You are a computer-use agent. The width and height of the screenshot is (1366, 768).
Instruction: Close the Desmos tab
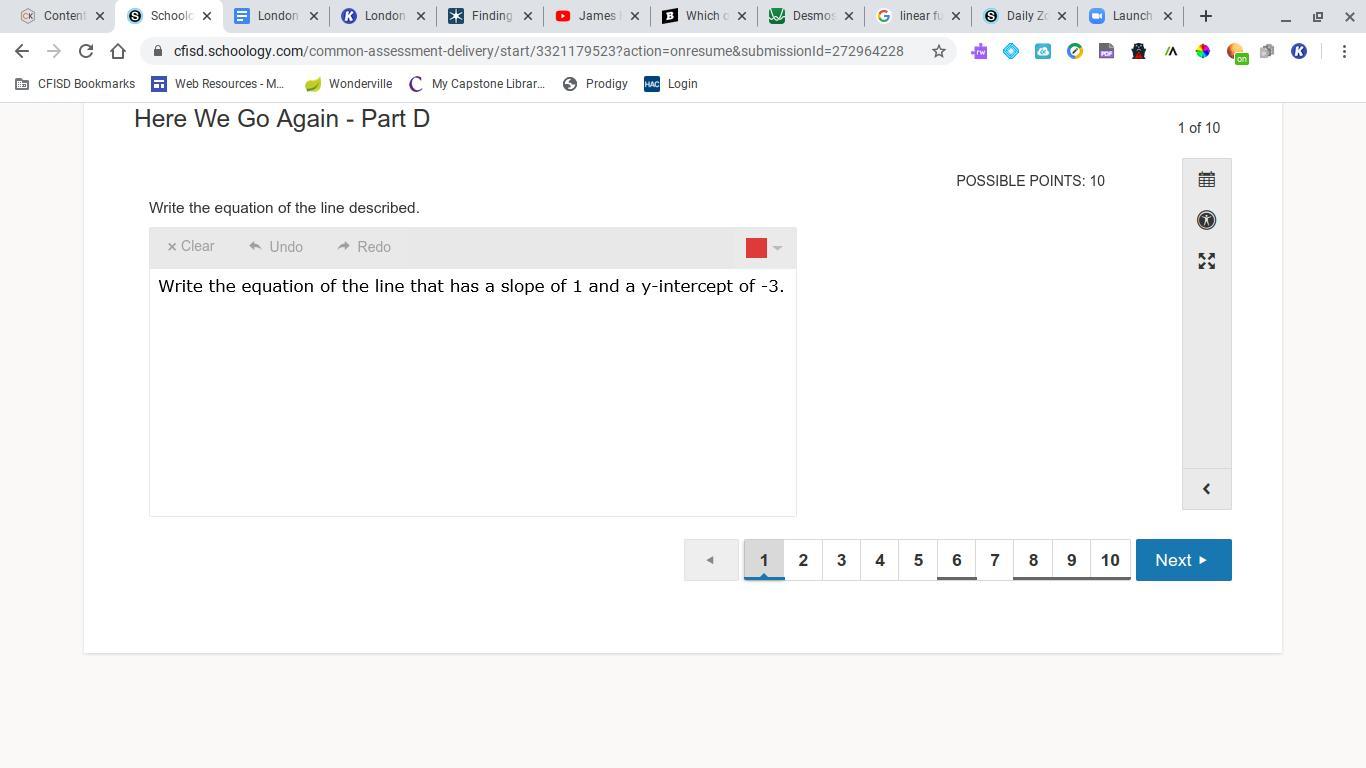[x=849, y=16]
